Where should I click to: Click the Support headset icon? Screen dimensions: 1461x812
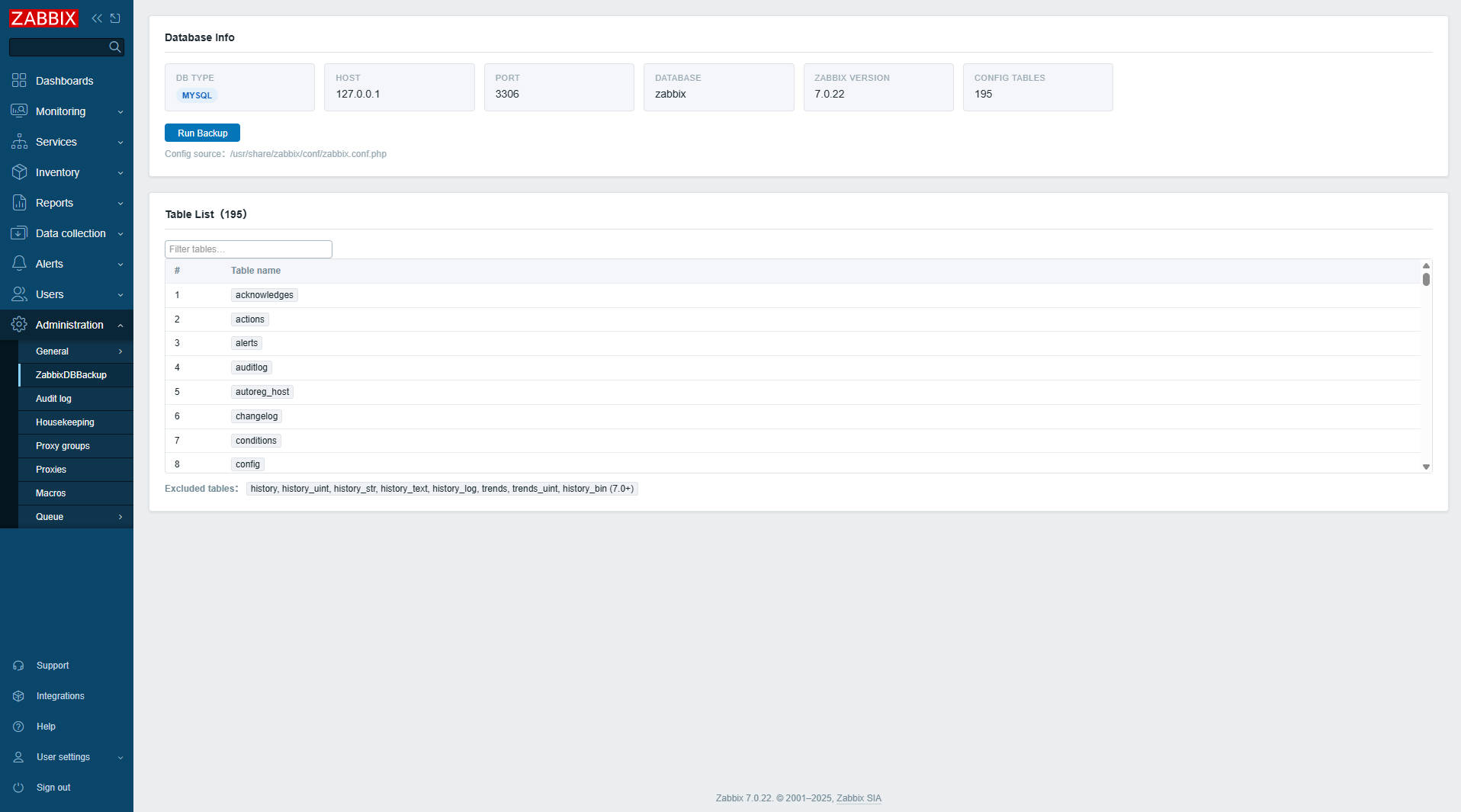click(x=18, y=666)
